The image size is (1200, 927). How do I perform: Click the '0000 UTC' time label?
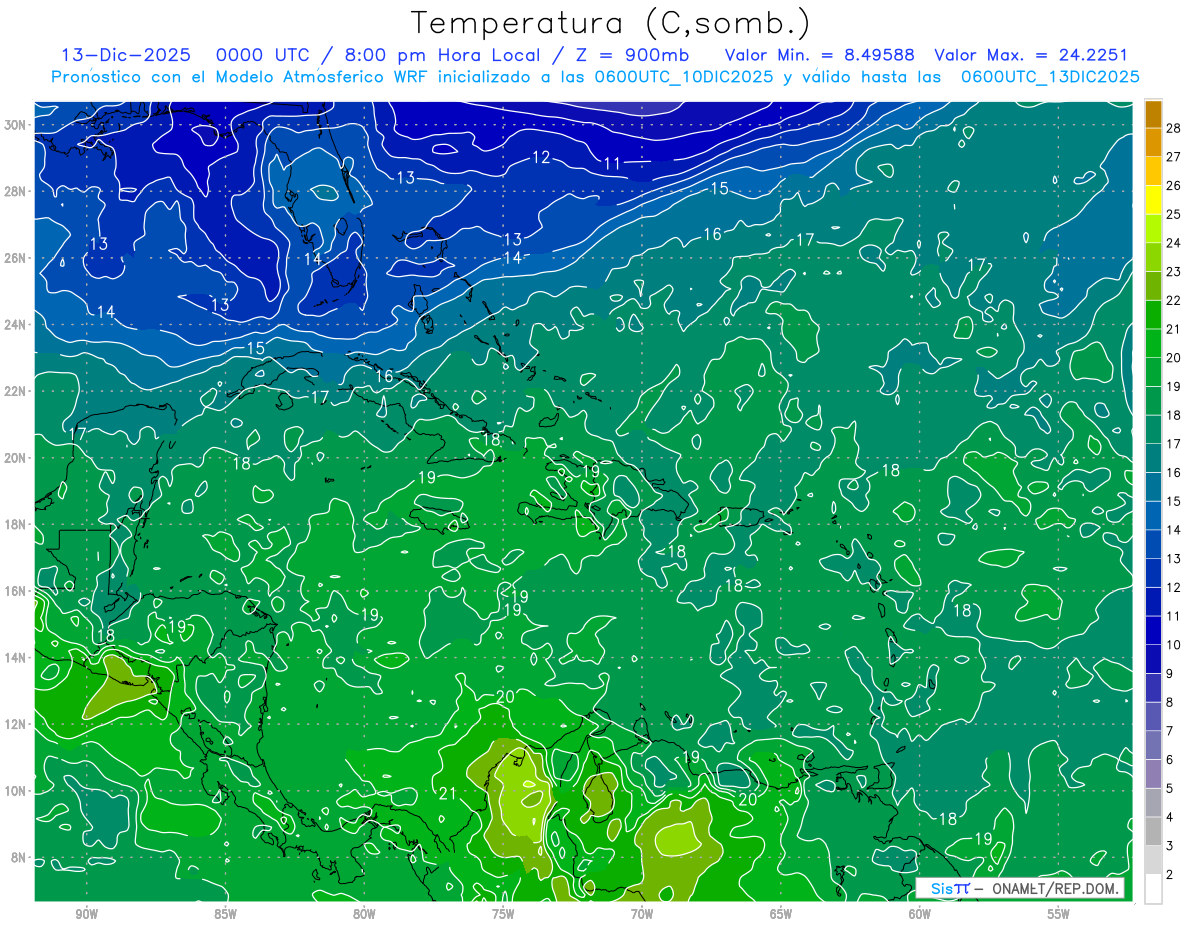click(x=267, y=55)
